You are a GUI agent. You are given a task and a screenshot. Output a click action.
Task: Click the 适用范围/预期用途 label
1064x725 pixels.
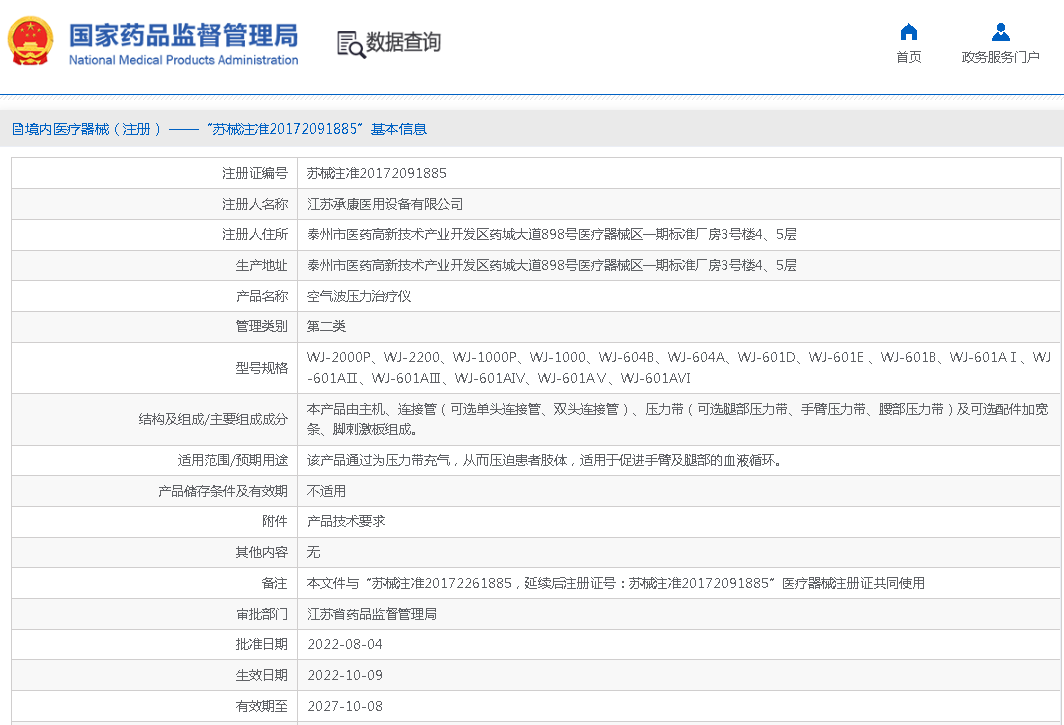[233, 460]
